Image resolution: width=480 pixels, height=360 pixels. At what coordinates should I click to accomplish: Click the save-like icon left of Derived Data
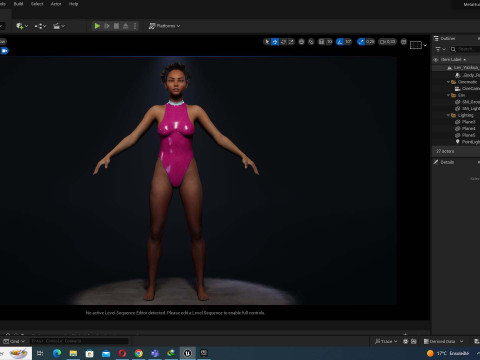click(x=414, y=341)
